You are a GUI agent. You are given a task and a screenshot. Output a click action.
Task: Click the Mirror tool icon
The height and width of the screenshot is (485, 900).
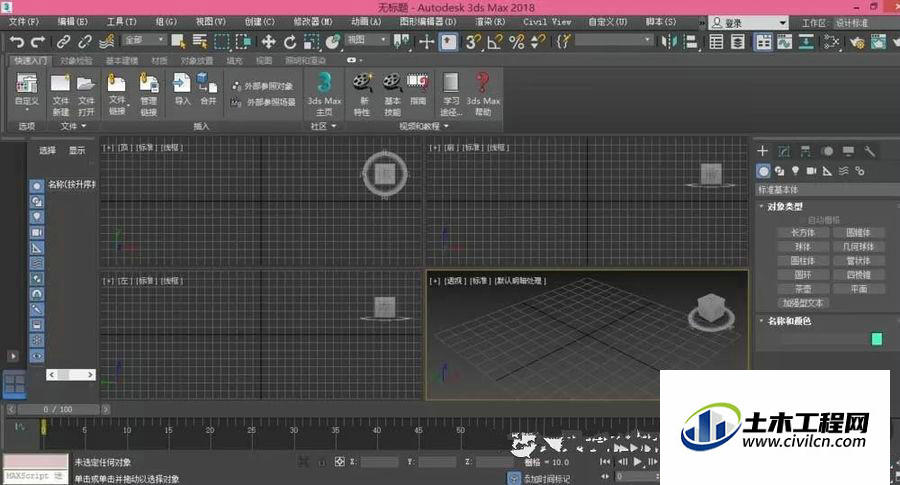(x=669, y=42)
